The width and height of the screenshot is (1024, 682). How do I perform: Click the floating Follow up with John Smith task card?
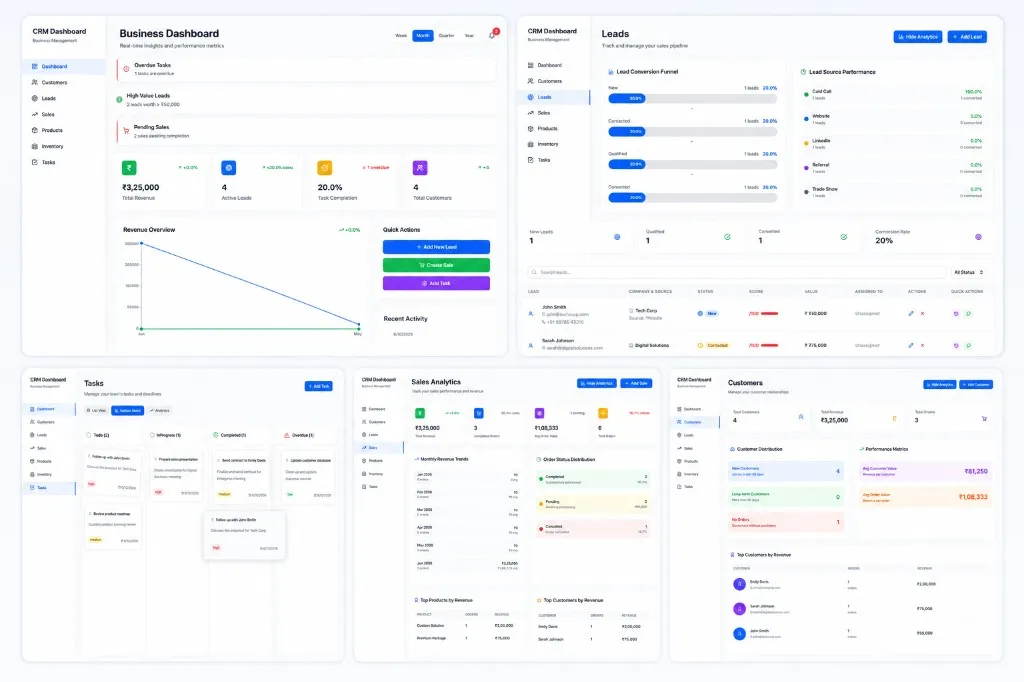(244, 536)
